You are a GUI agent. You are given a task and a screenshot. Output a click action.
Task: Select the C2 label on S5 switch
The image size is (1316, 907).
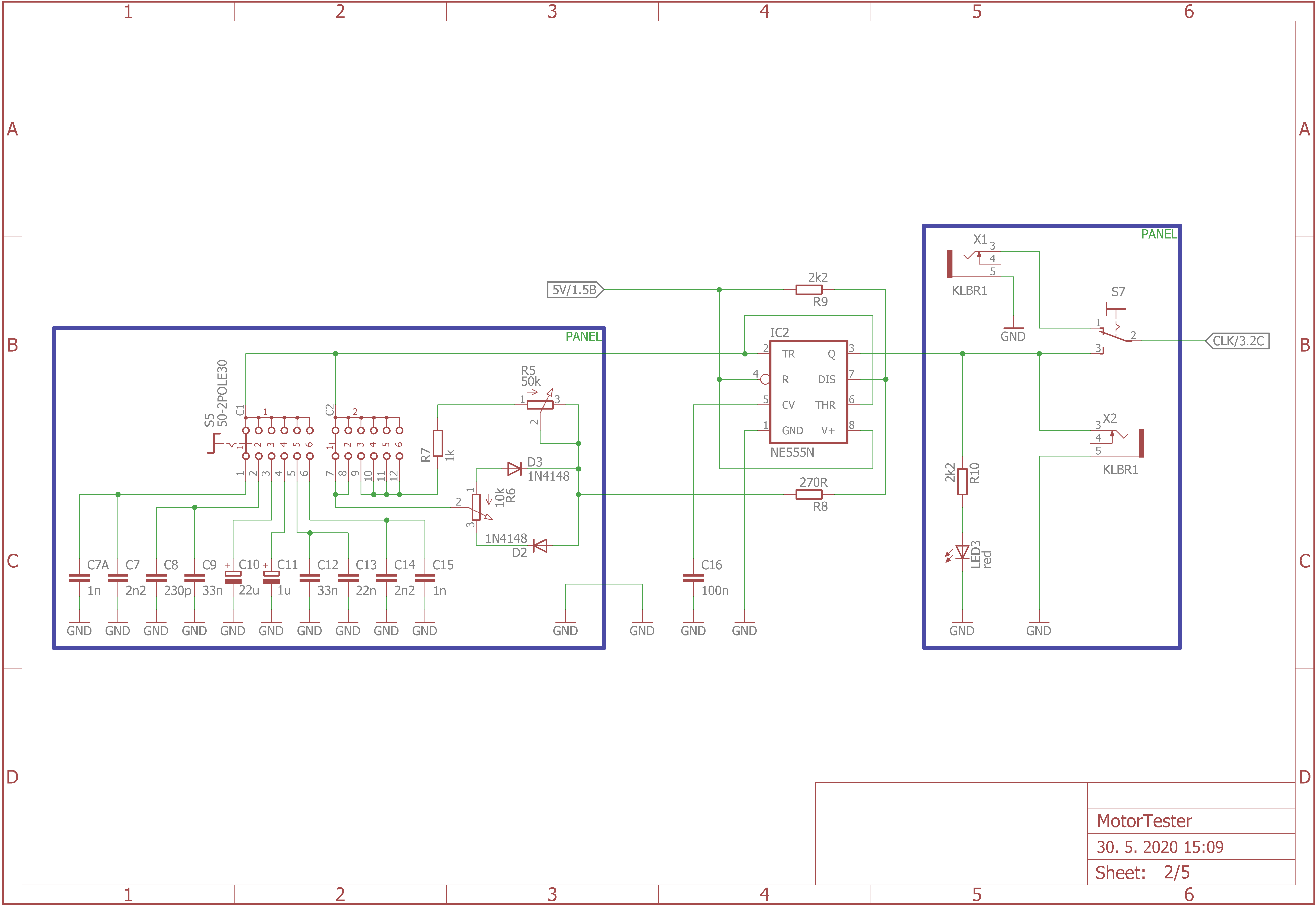(330, 410)
